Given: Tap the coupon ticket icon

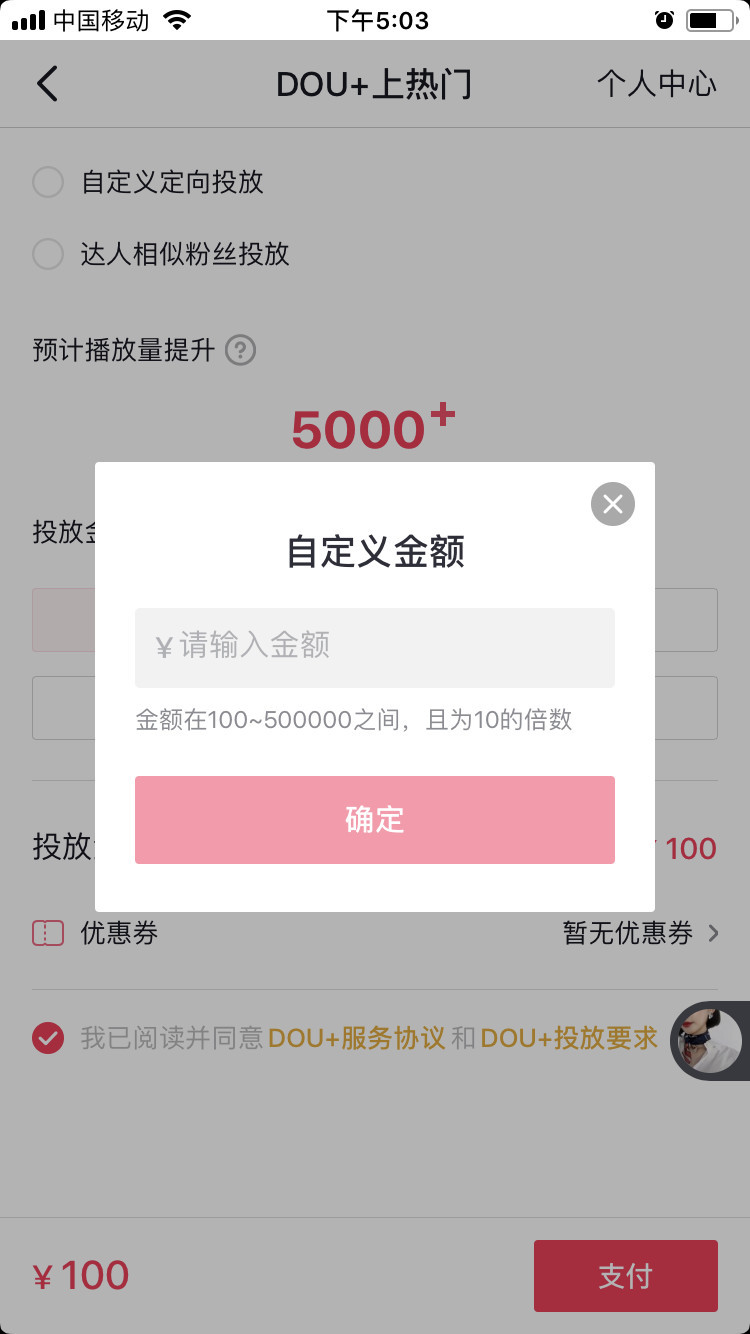Looking at the screenshot, I should click(48, 933).
